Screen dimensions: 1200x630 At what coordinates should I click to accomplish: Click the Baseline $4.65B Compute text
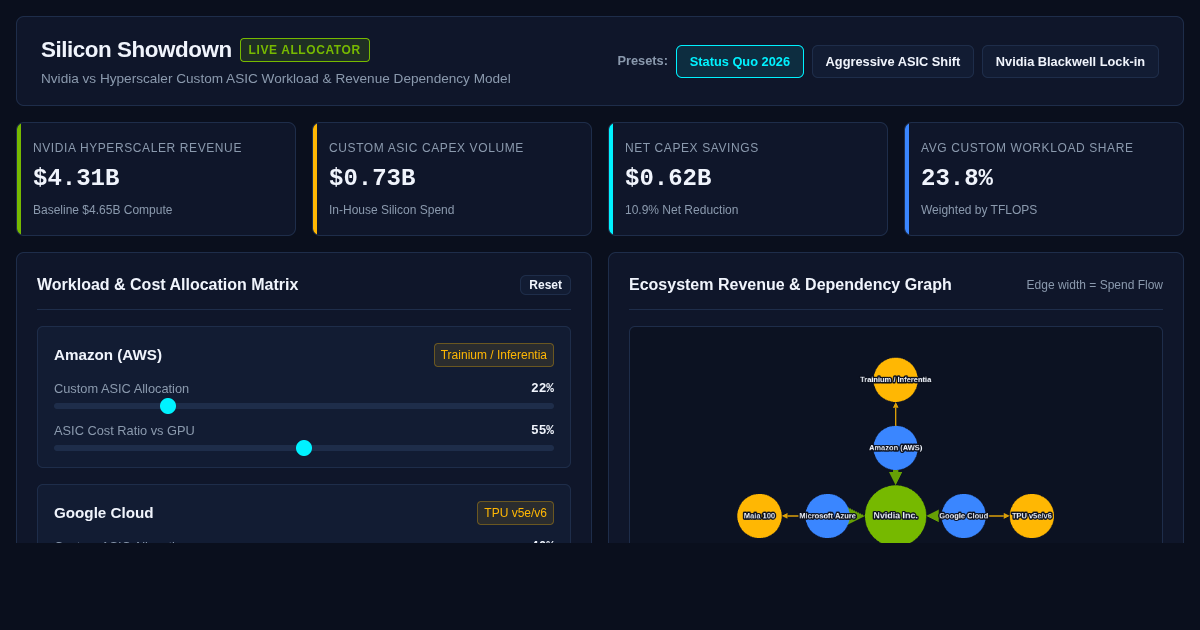click(103, 210)
